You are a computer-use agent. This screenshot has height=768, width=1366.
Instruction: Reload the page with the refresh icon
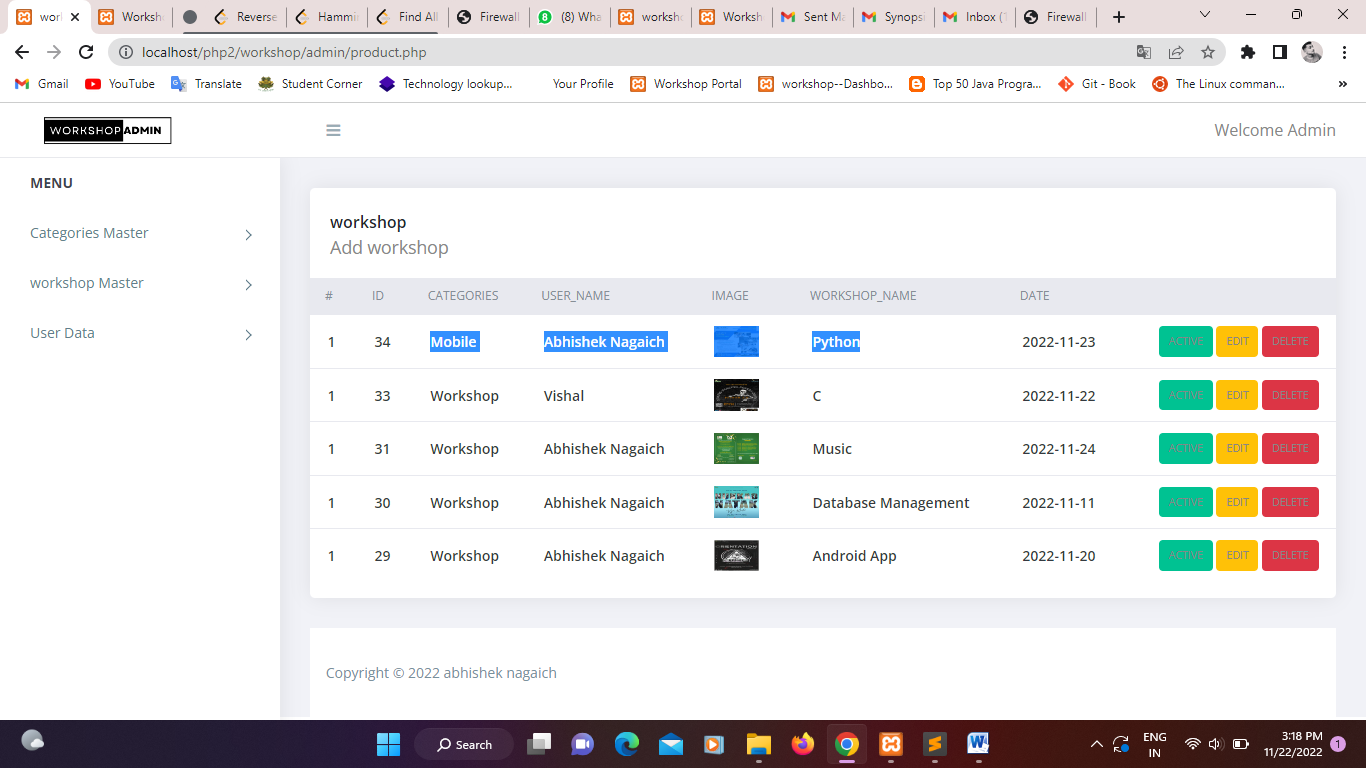86,52
